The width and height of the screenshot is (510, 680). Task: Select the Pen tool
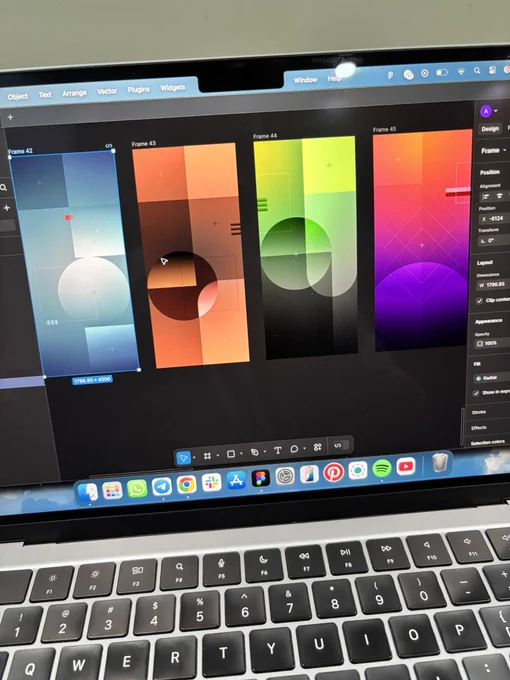(x=255, y=452)
